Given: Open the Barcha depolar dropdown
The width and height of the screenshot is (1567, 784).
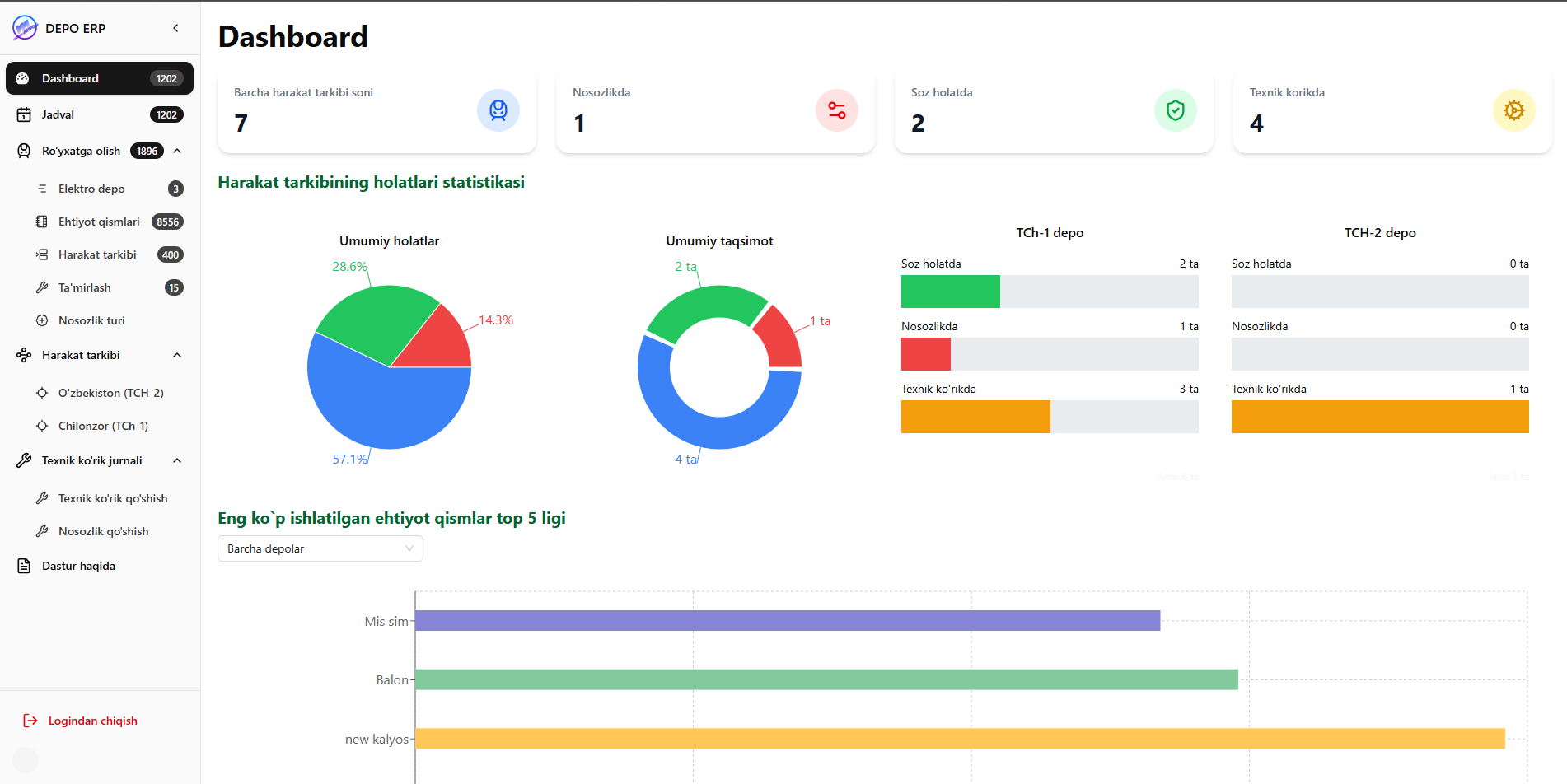Looking at the screenshot, I should pos(320,549).
